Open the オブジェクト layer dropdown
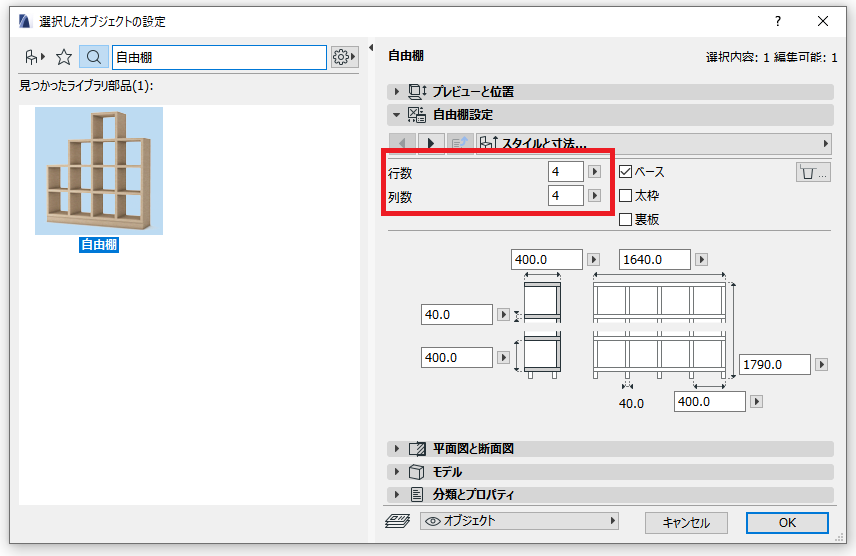Viewport: 856px width, 556px height. [519, 521]
